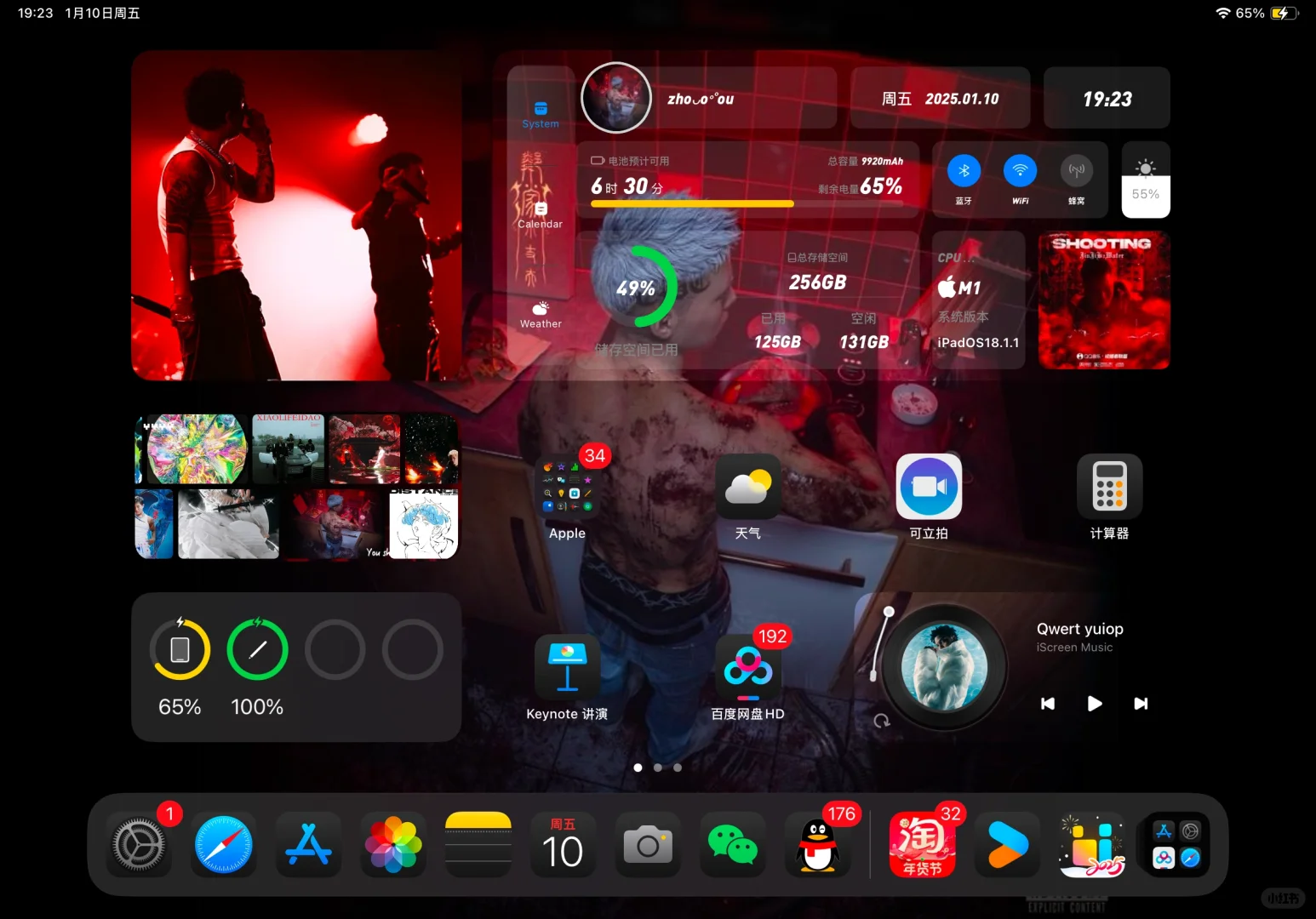Viewport: 1316px width, 919px height.
Task: Switch to the Weather tab in the widget
Action: point(541,315)
